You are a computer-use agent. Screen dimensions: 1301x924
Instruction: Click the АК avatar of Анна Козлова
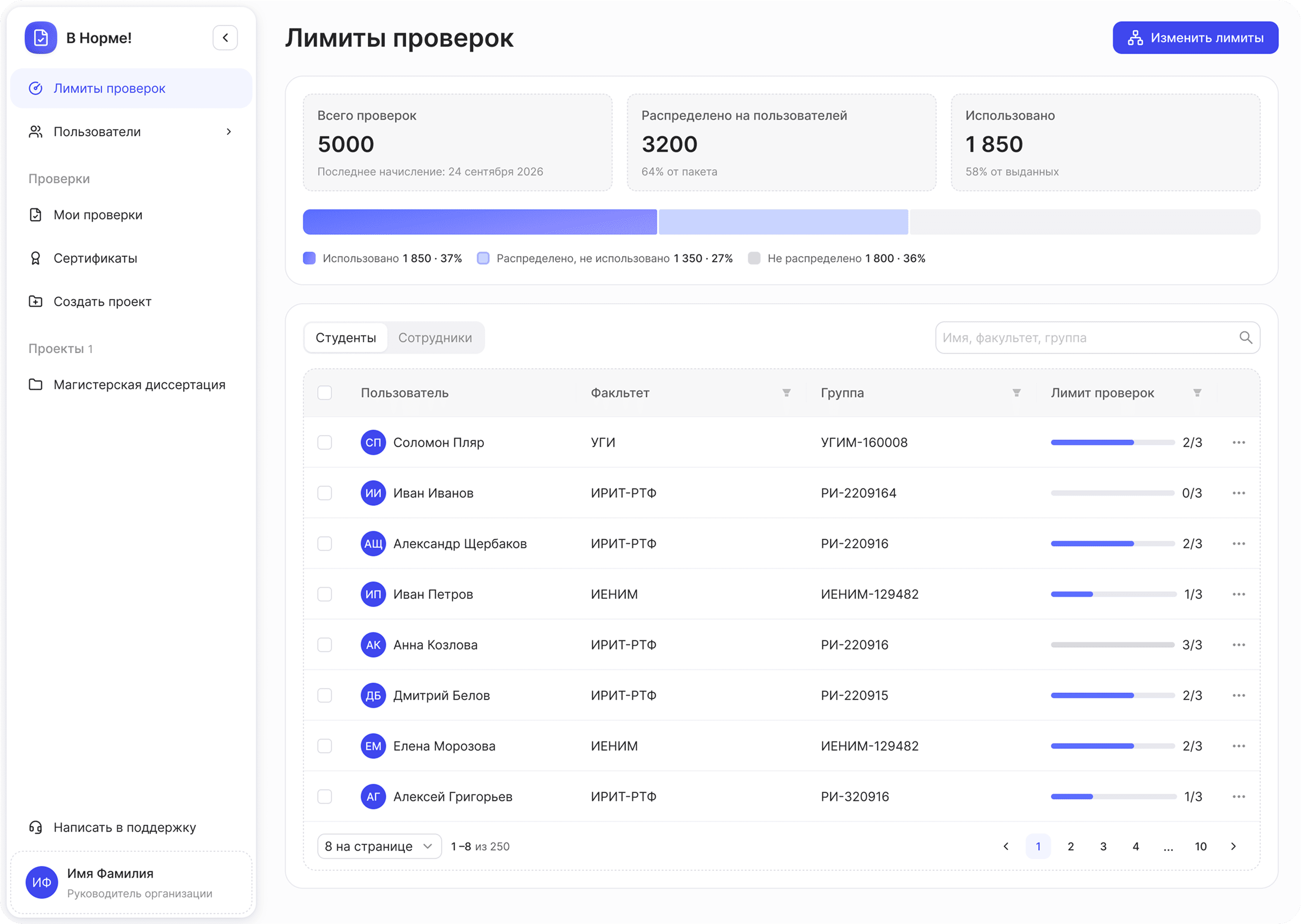coord(373,645)
